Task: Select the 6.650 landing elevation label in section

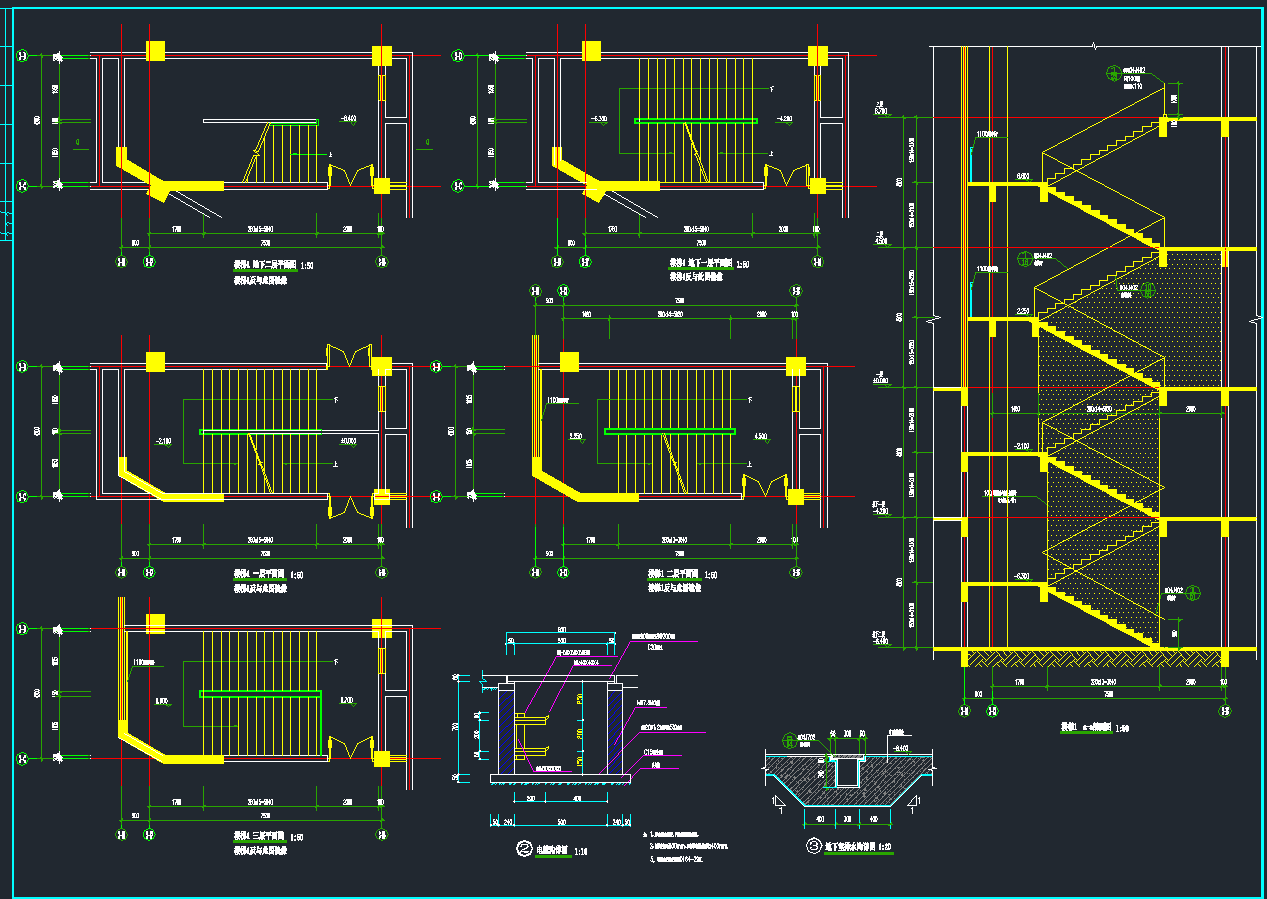Action: click(x=1023, y=176)
